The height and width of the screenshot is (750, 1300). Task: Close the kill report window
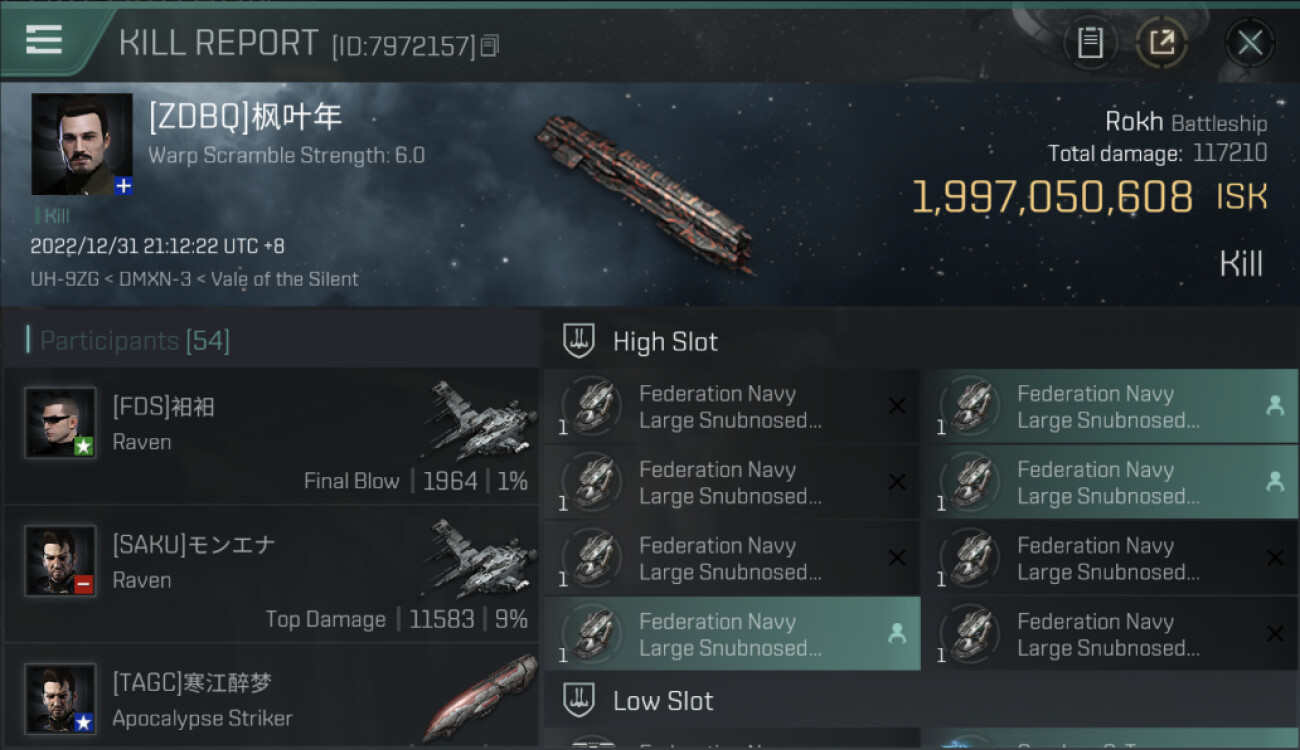(1249, 42)
